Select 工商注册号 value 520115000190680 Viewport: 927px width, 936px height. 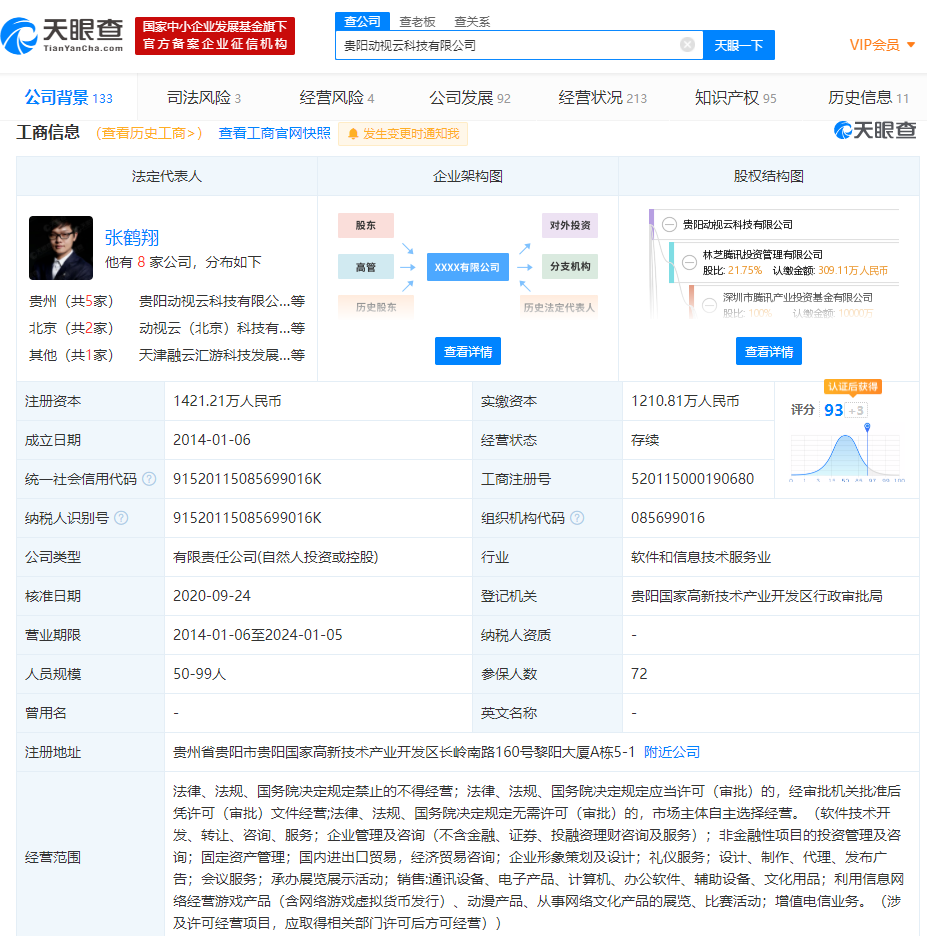692,479
